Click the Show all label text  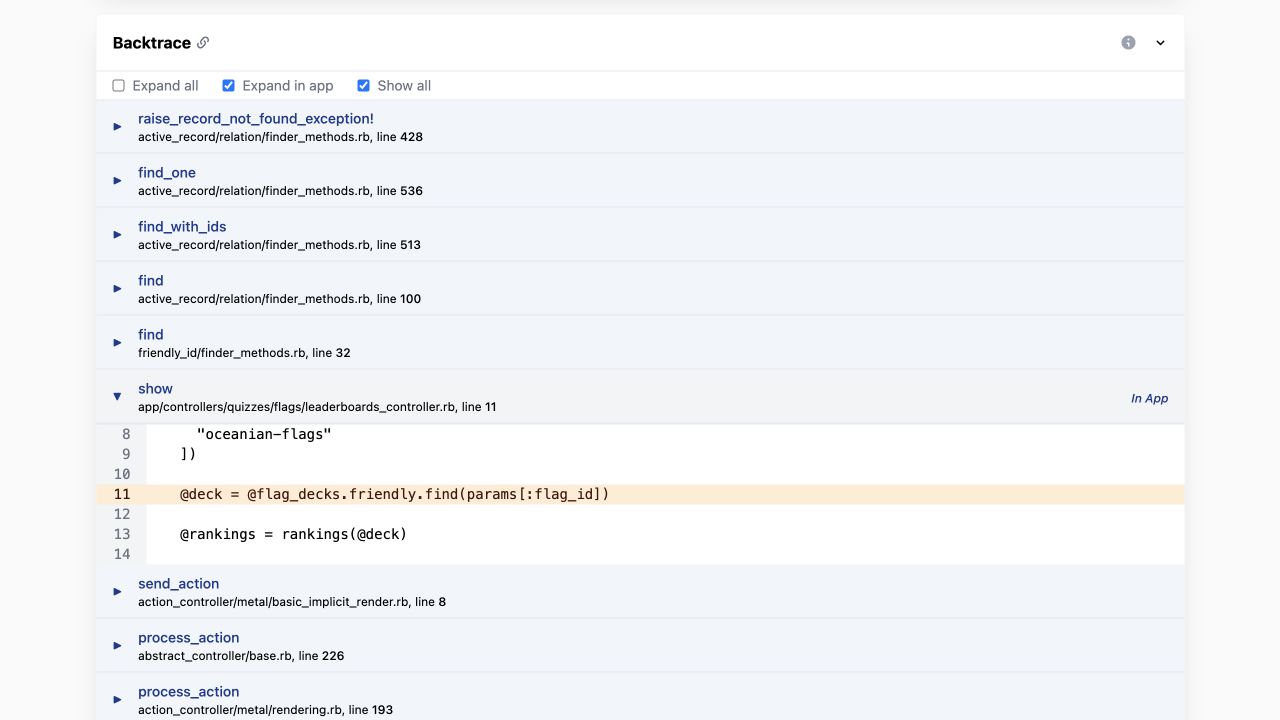[404, 86]
